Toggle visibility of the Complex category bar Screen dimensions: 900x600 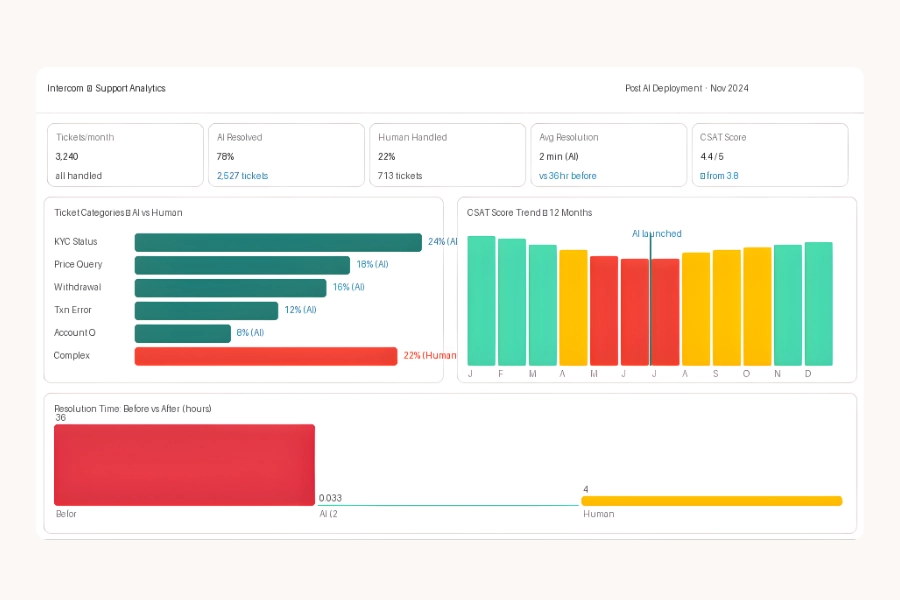pyautogui.click(x=265, y=356)
